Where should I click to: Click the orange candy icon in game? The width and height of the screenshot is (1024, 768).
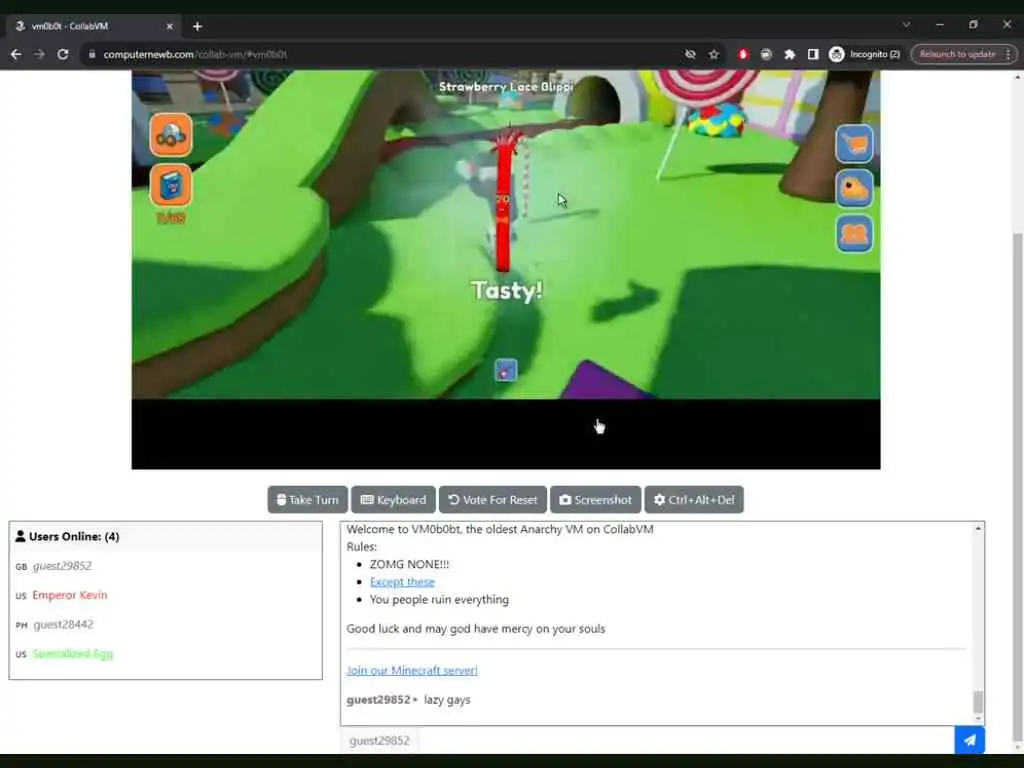[x=854, y=189]
